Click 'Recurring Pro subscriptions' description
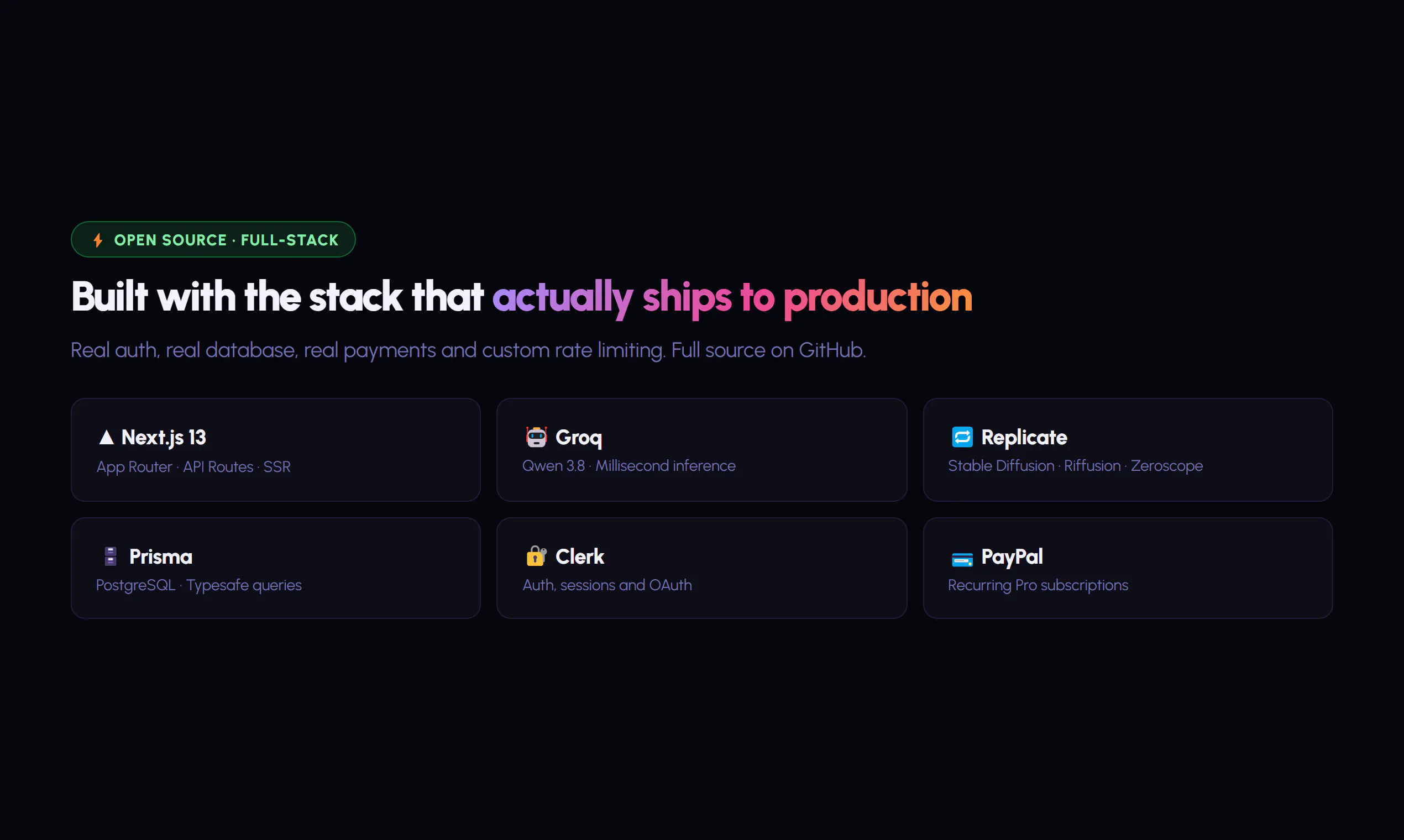 1038,585
